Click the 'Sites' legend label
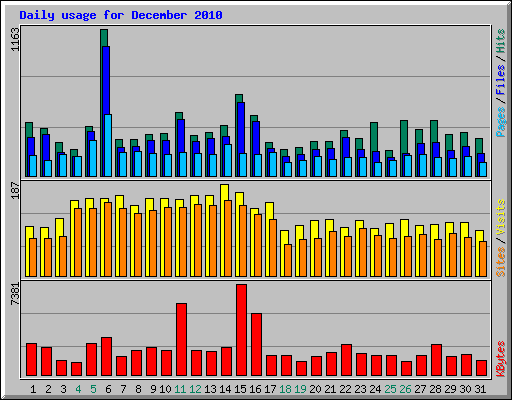Screen dimensions: 512x400 500,262
